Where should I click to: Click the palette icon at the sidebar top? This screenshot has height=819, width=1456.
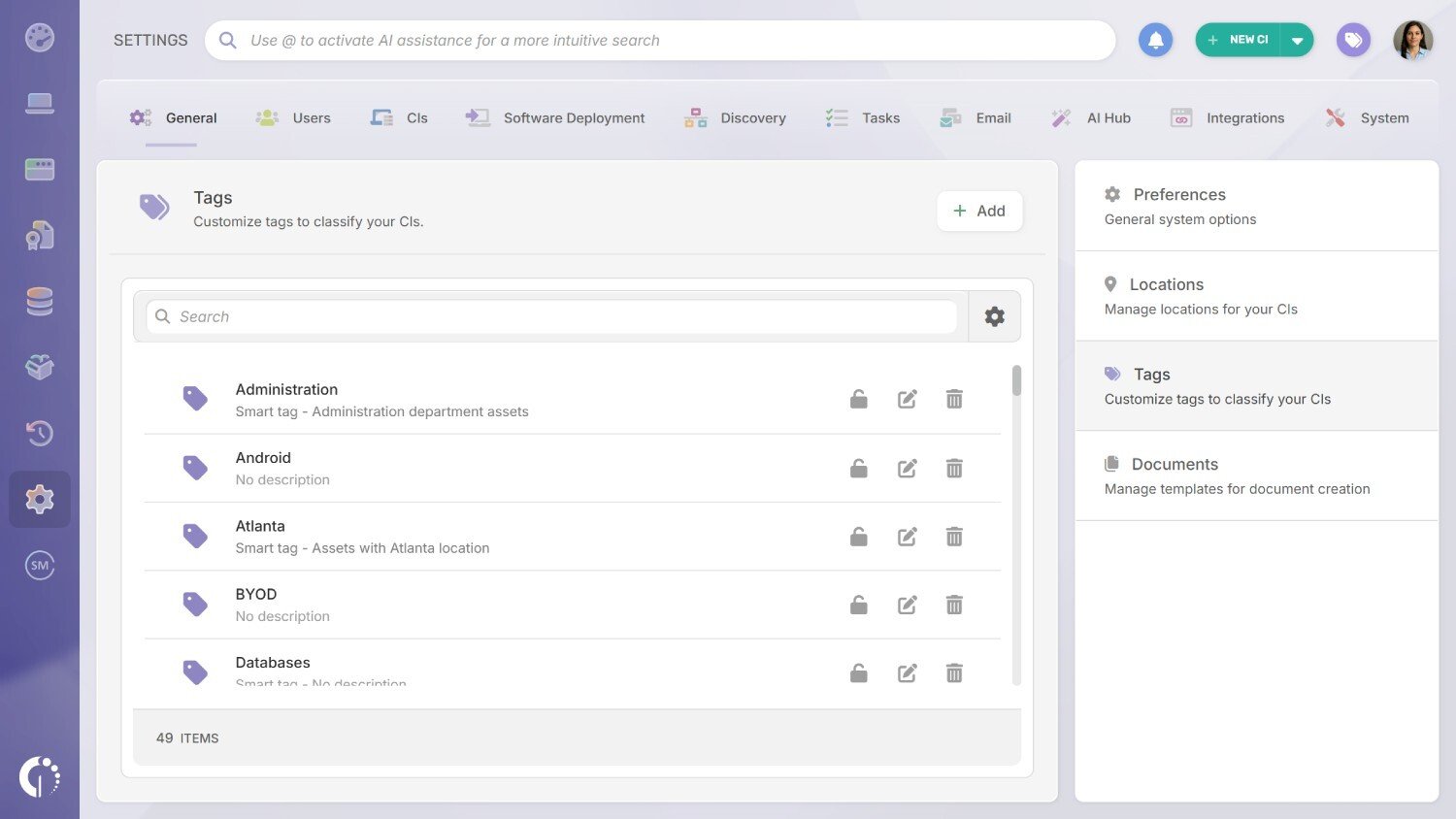pyautogui.click(x=39, y=37)
